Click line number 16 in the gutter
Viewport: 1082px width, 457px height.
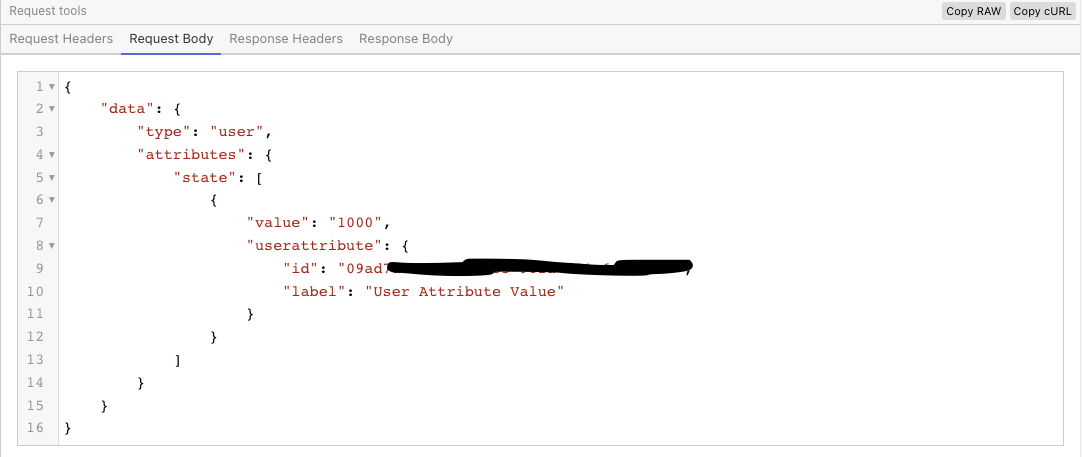point(36,428)
